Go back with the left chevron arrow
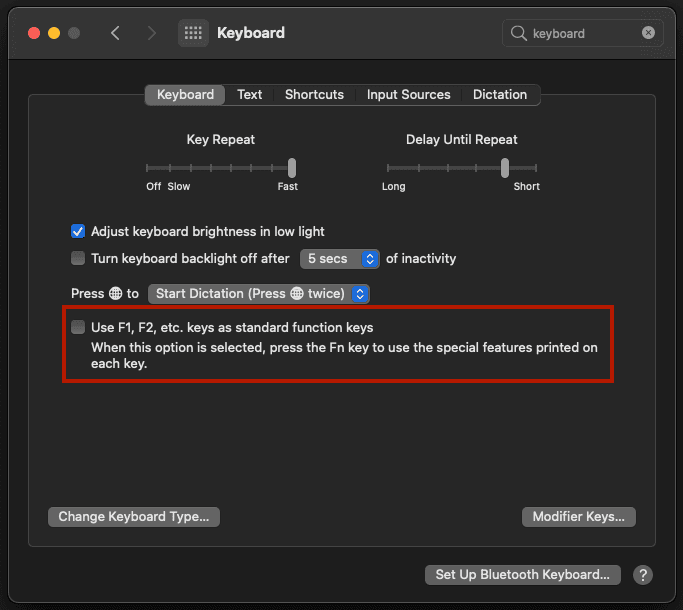This screenshot has height=610, width=683. (115, 33)
